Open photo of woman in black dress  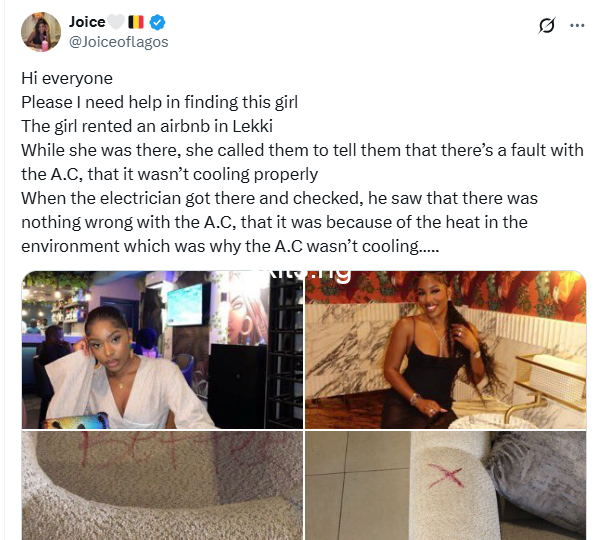click(x=445, y=350)
